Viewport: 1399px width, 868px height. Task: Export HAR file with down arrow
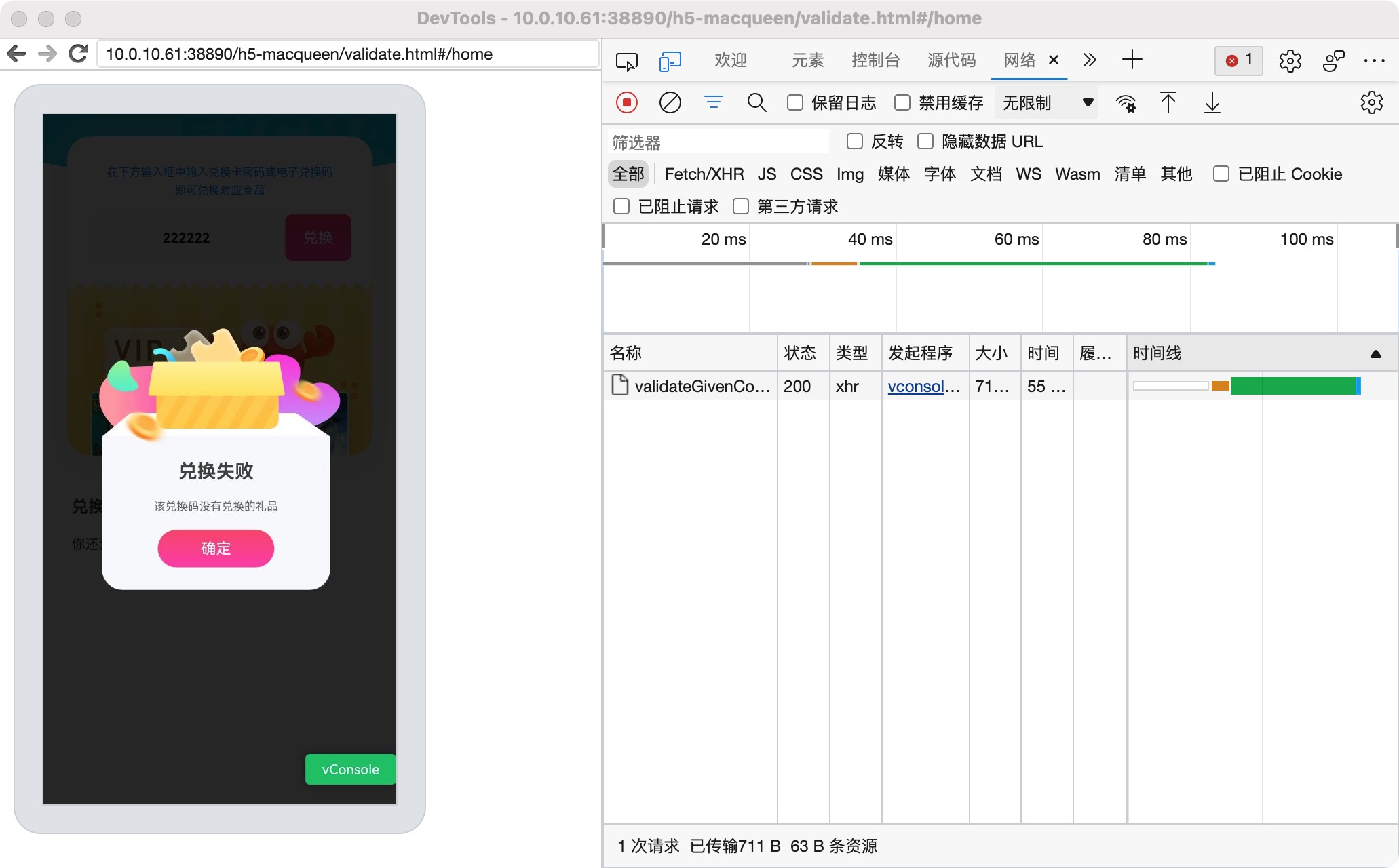1212,103
